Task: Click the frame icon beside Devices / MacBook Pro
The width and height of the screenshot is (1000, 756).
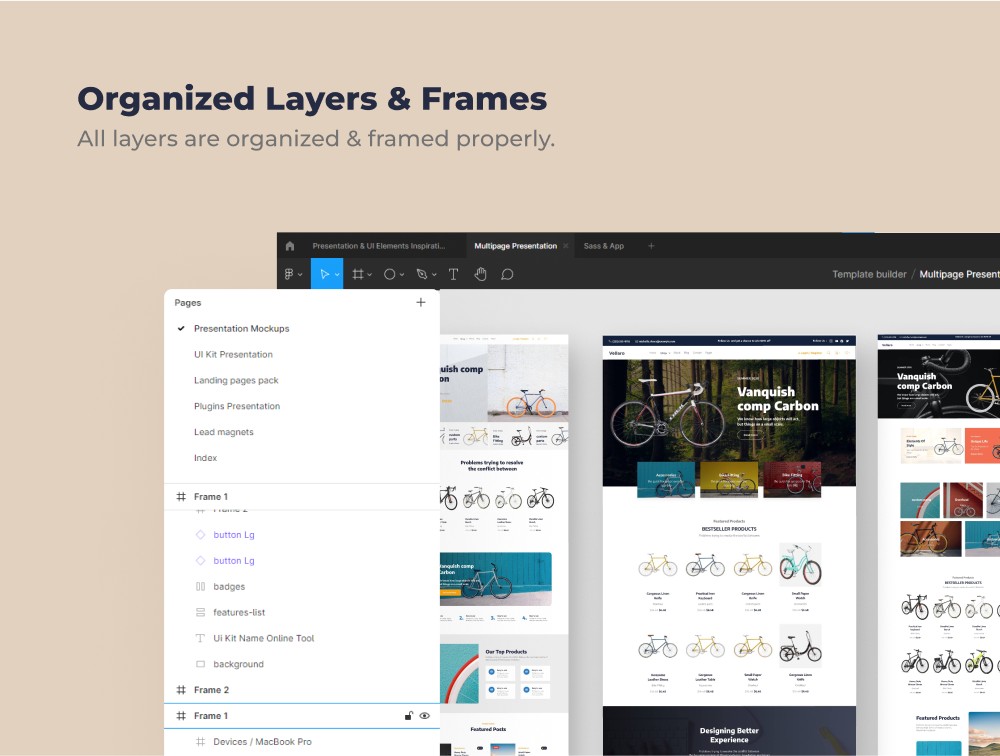Action: click(x=200, y=741)
